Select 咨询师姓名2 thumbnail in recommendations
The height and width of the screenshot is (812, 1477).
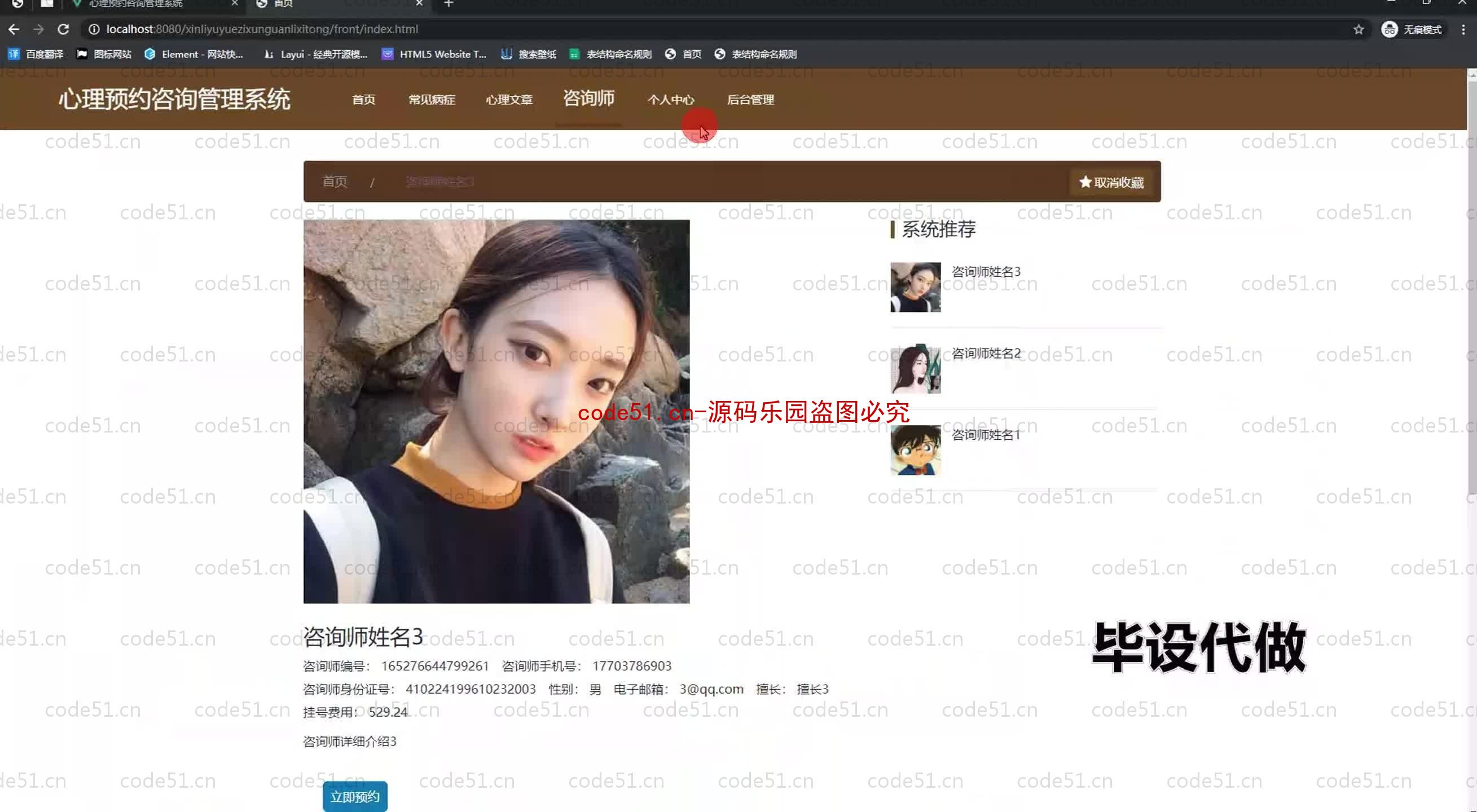pos(917,368)
